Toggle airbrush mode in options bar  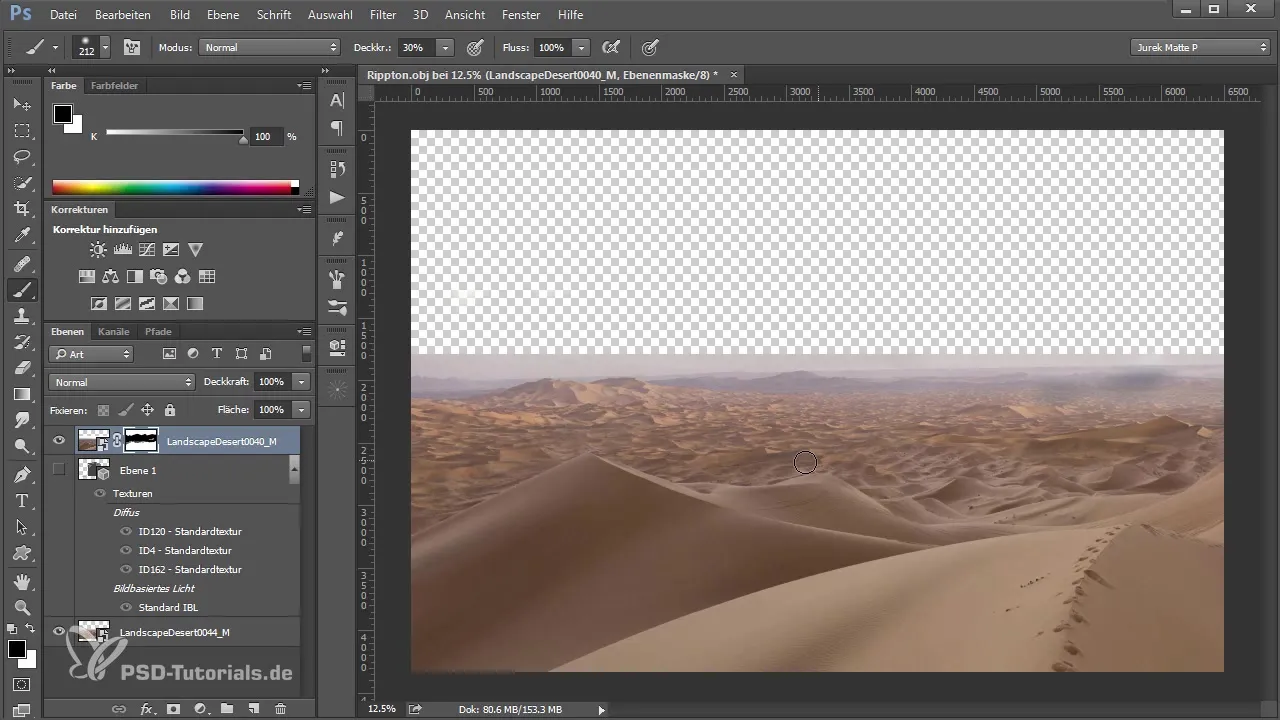point(610,47)
